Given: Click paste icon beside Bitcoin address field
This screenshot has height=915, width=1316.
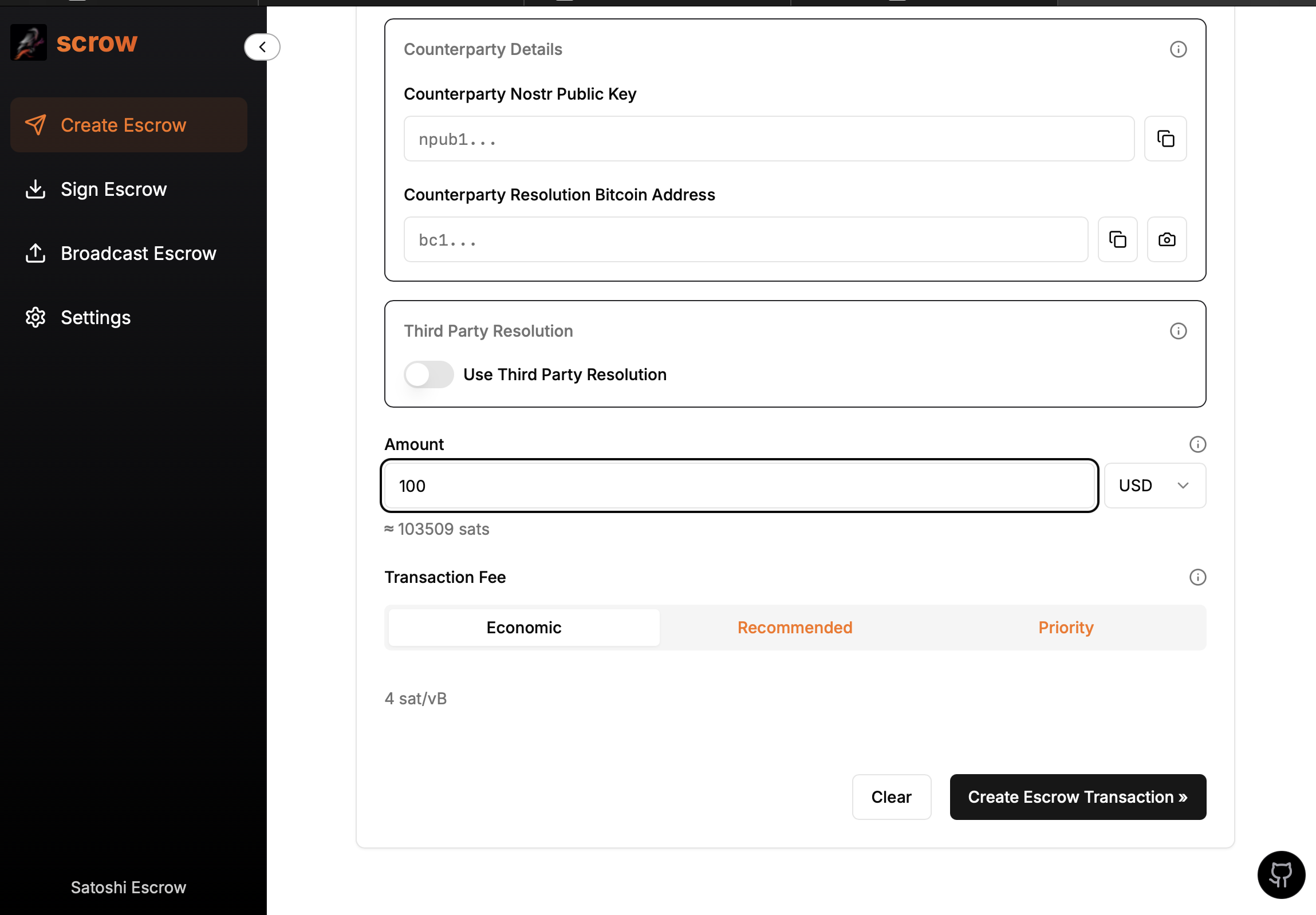Looking at the screenshot, I should point(1117,239).
